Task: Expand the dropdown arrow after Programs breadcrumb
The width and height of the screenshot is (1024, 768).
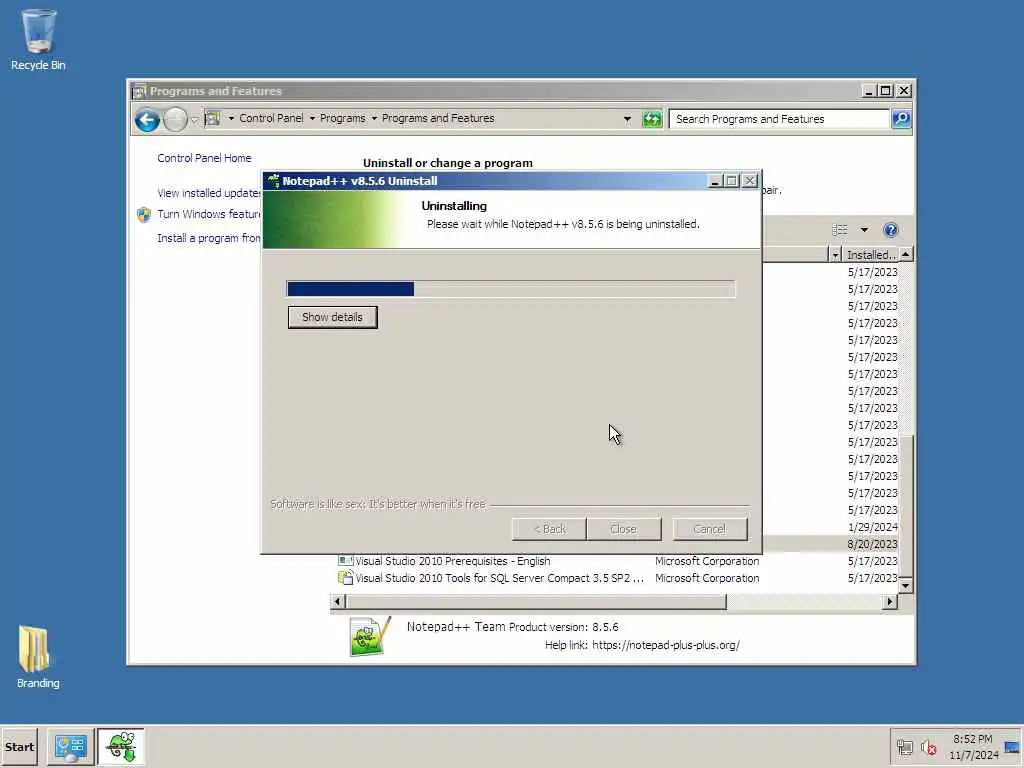Action: click(x=374, y=118)
